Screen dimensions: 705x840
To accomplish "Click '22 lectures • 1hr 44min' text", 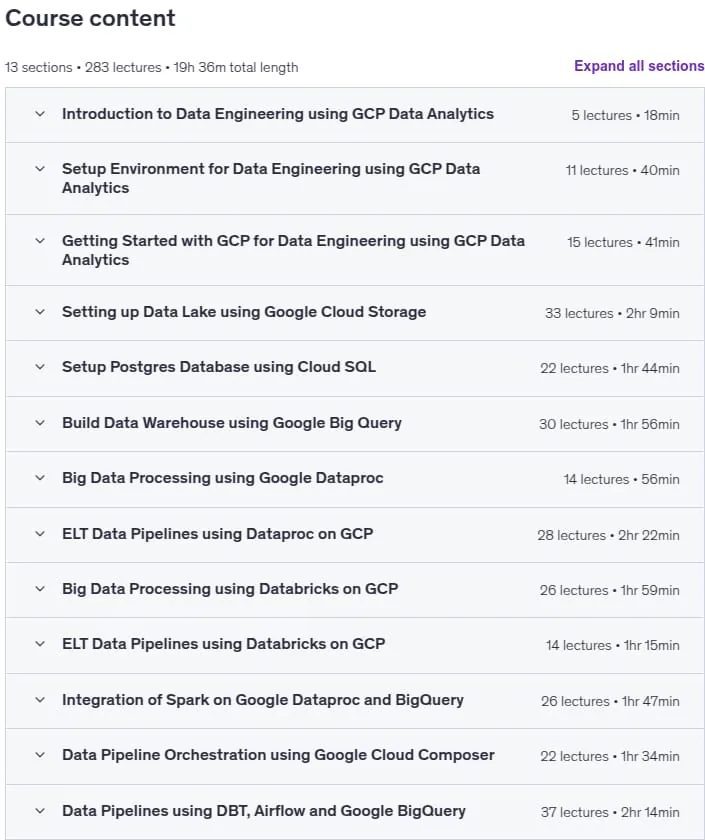I will (610, 369).
